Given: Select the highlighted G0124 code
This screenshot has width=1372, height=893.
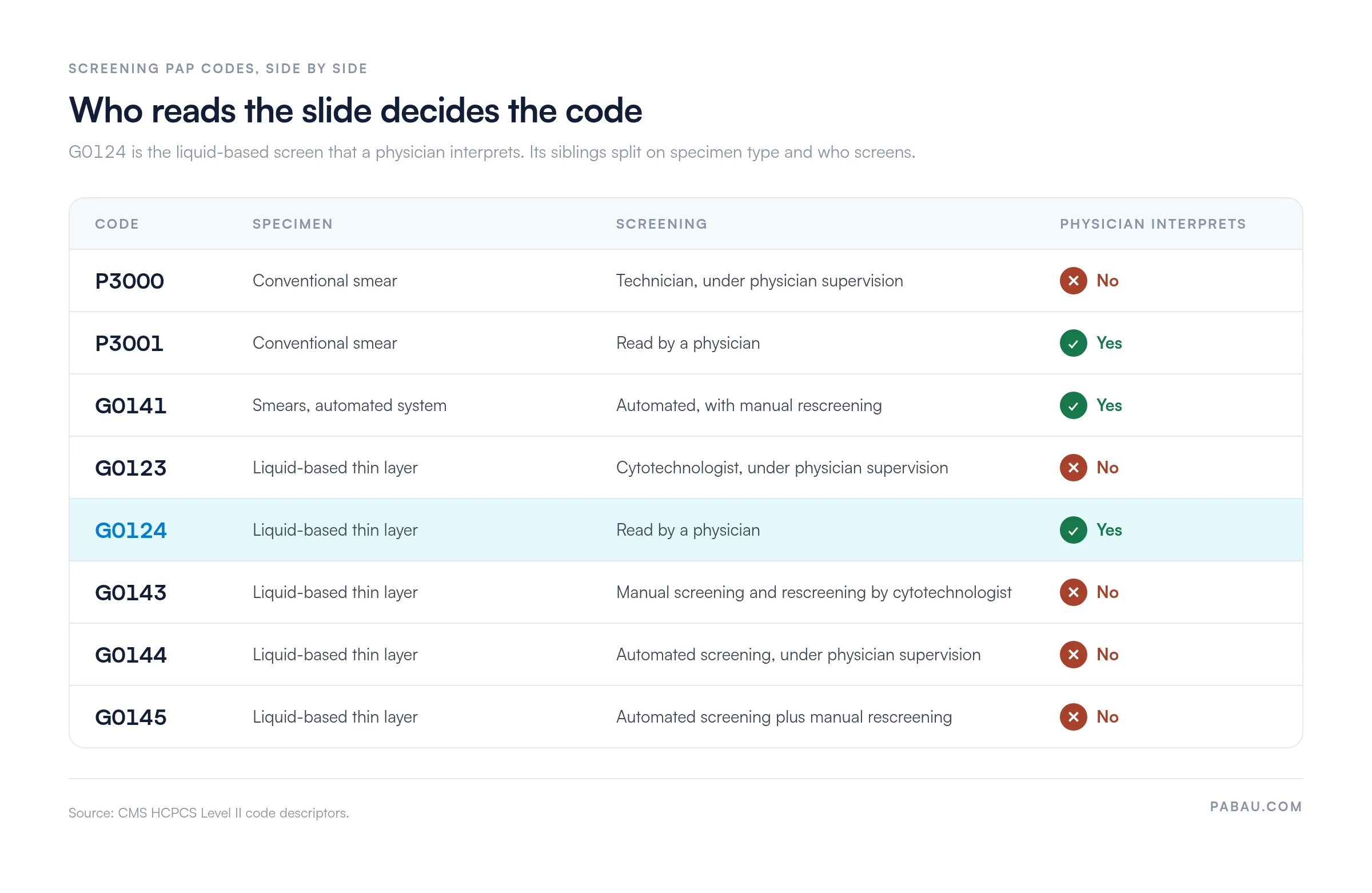Looking at the screenshot, I should click(x=131, y=531).
